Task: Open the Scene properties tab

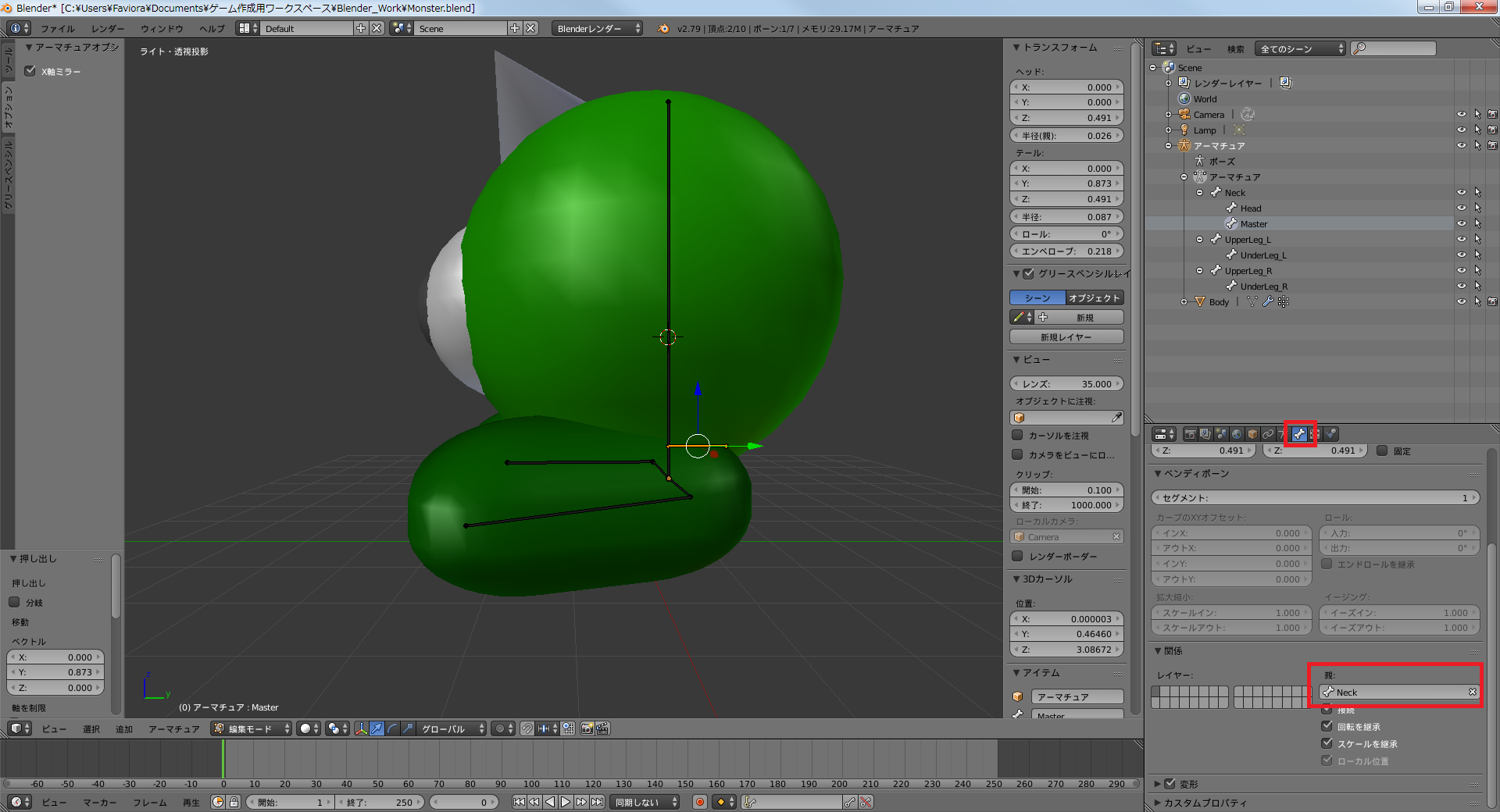Action: (1221, 434)
